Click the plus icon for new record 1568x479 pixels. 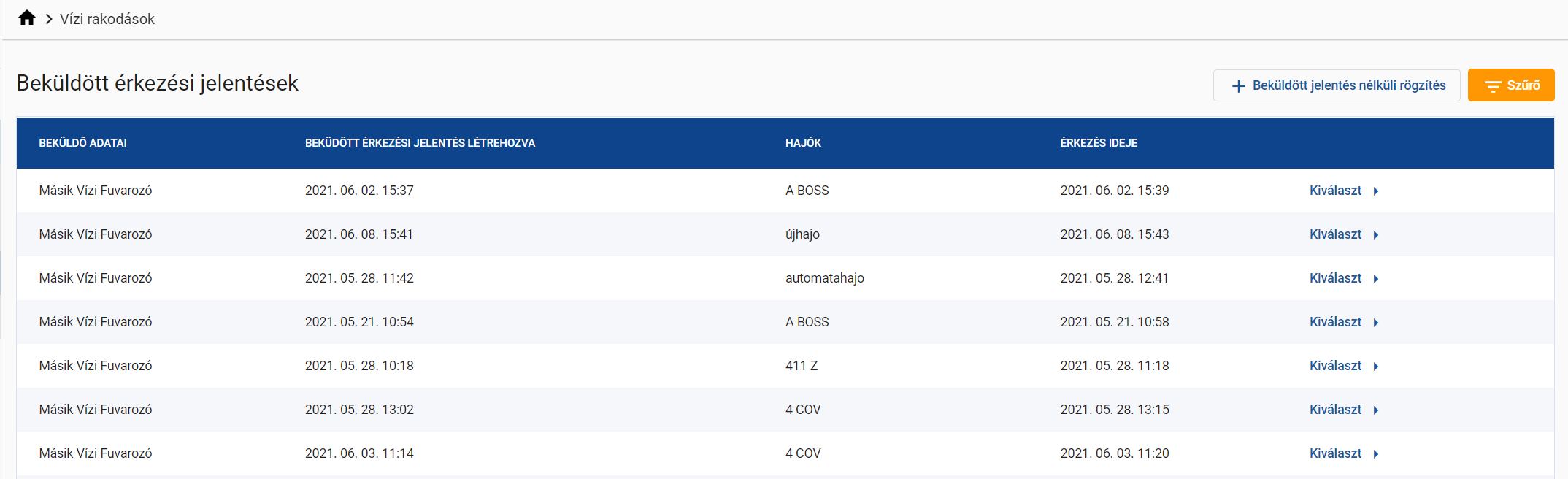pos(1238,86)
